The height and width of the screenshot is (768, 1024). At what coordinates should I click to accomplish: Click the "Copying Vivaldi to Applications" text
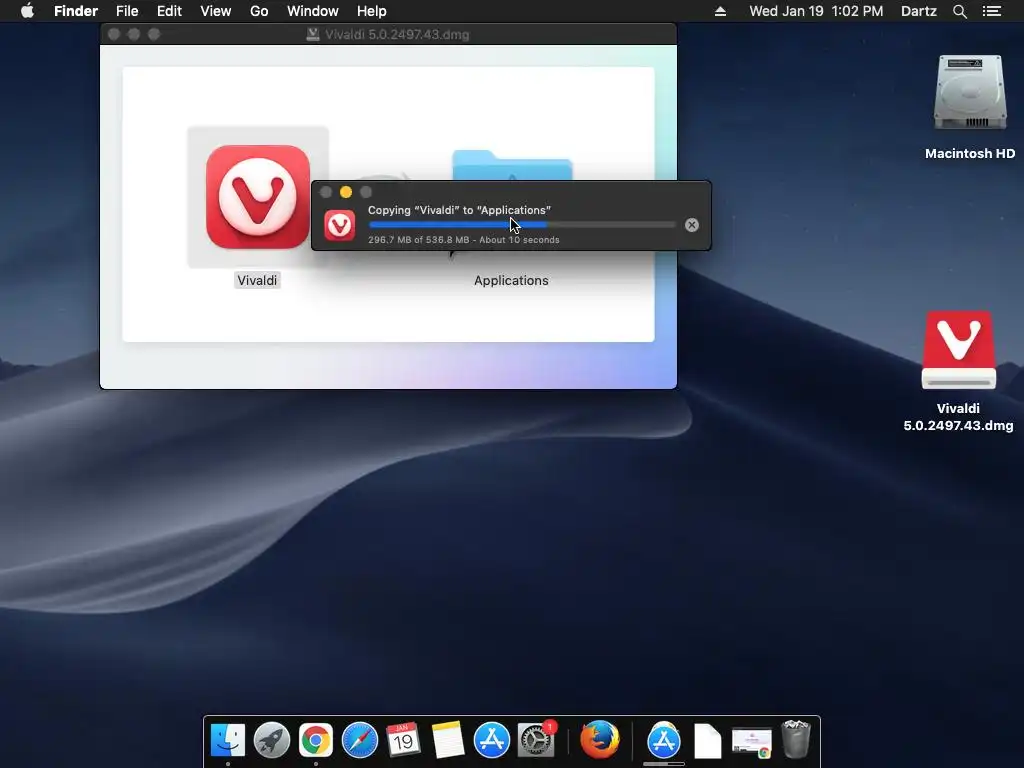point(459,210)
